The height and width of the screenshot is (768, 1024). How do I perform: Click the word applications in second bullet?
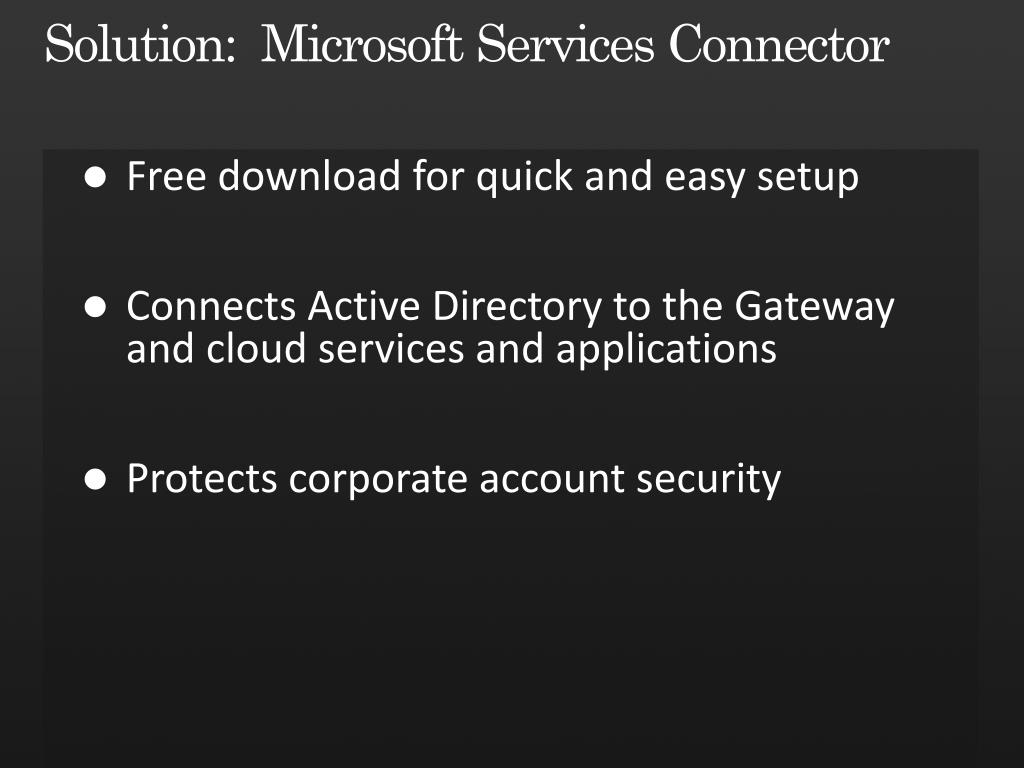click(666, 349)
